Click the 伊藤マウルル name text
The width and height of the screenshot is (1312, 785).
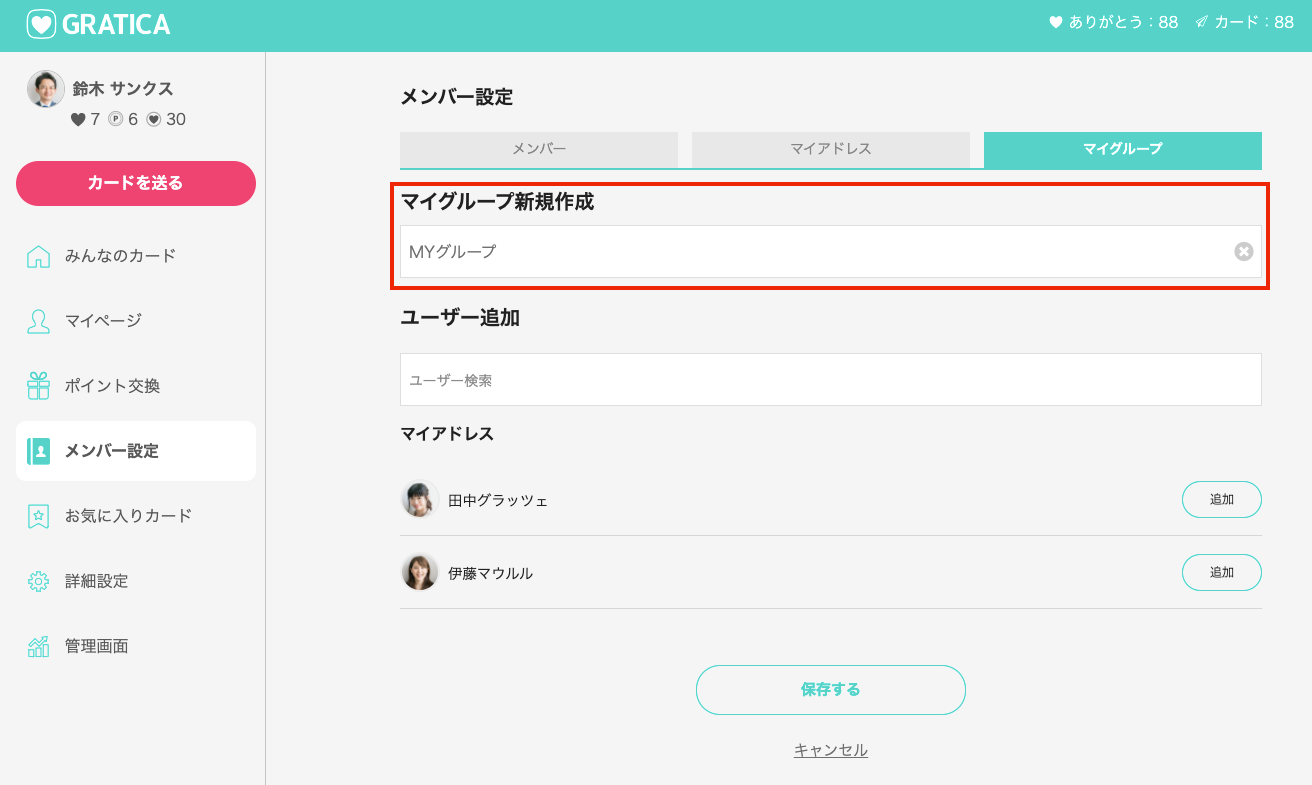(490, 573)
